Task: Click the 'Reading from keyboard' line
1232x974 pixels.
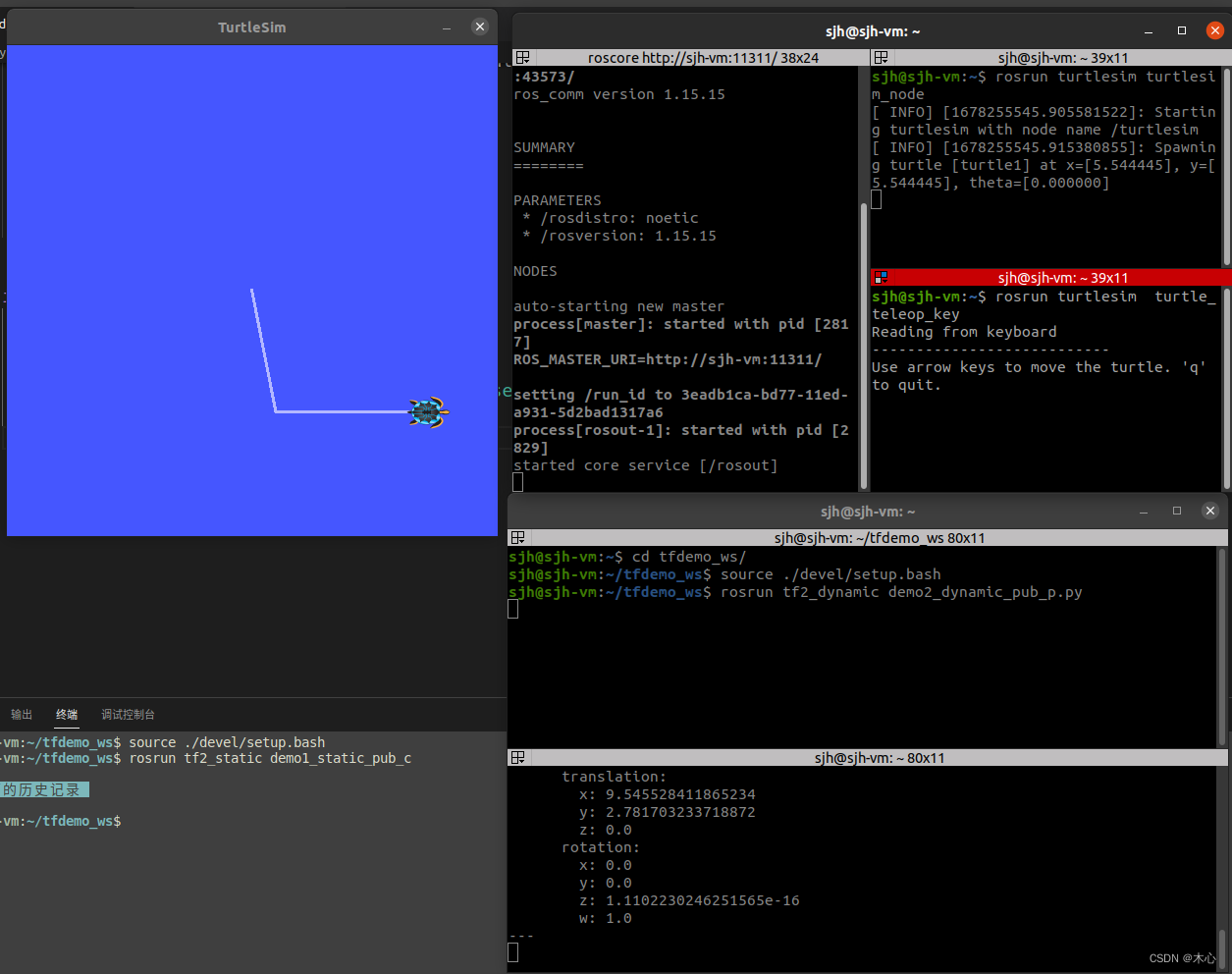Action: pos(964,332)
